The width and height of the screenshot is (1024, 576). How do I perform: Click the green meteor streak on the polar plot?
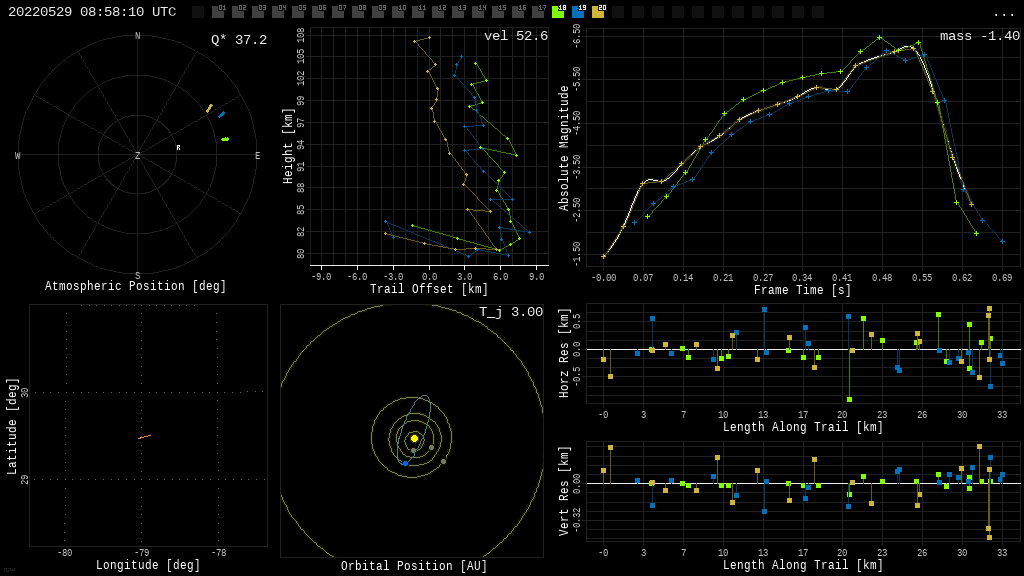(x=225, y=139)
